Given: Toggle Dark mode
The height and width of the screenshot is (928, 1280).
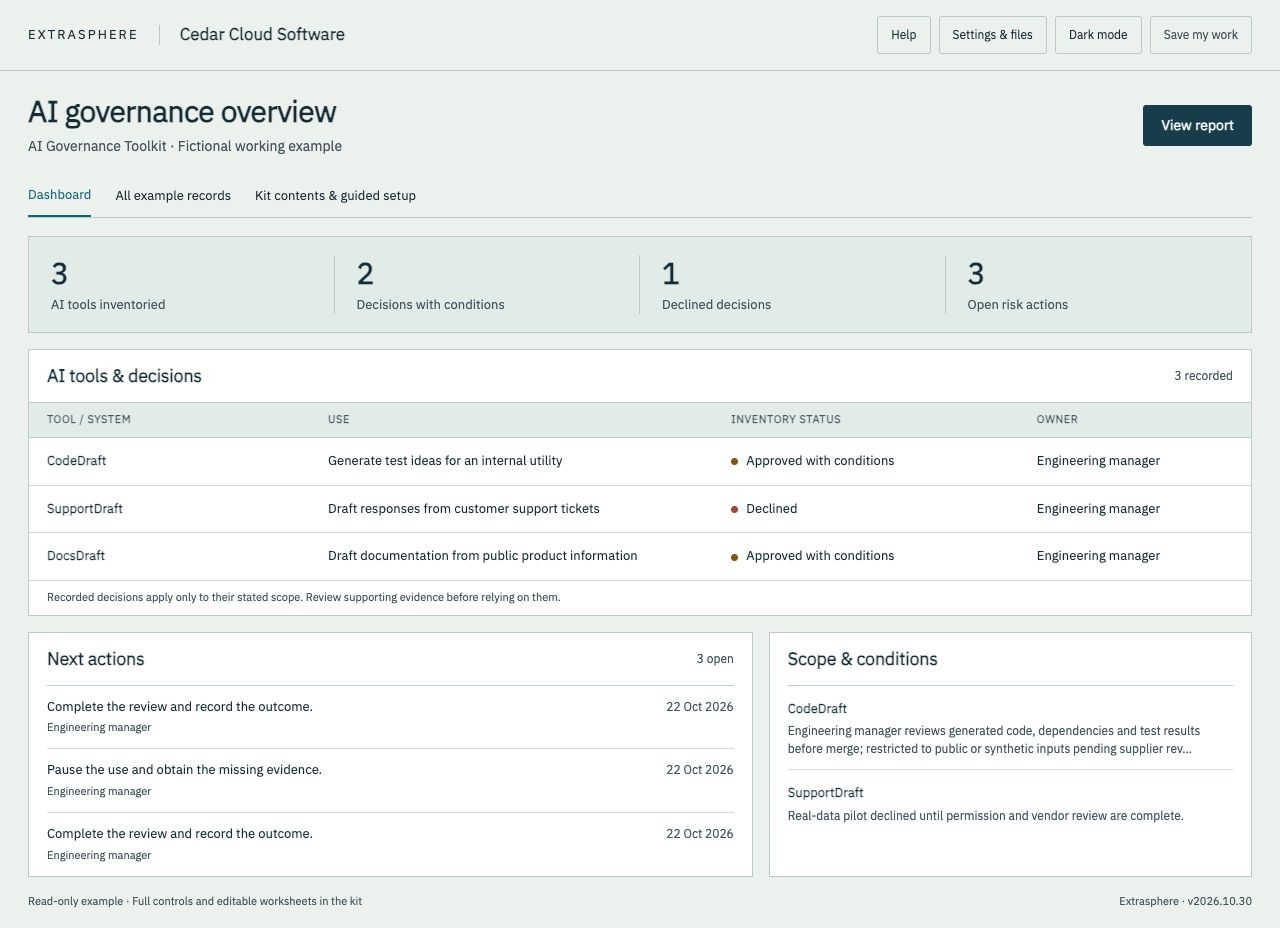Looking at the screenshot, I should click(1098, 35).
